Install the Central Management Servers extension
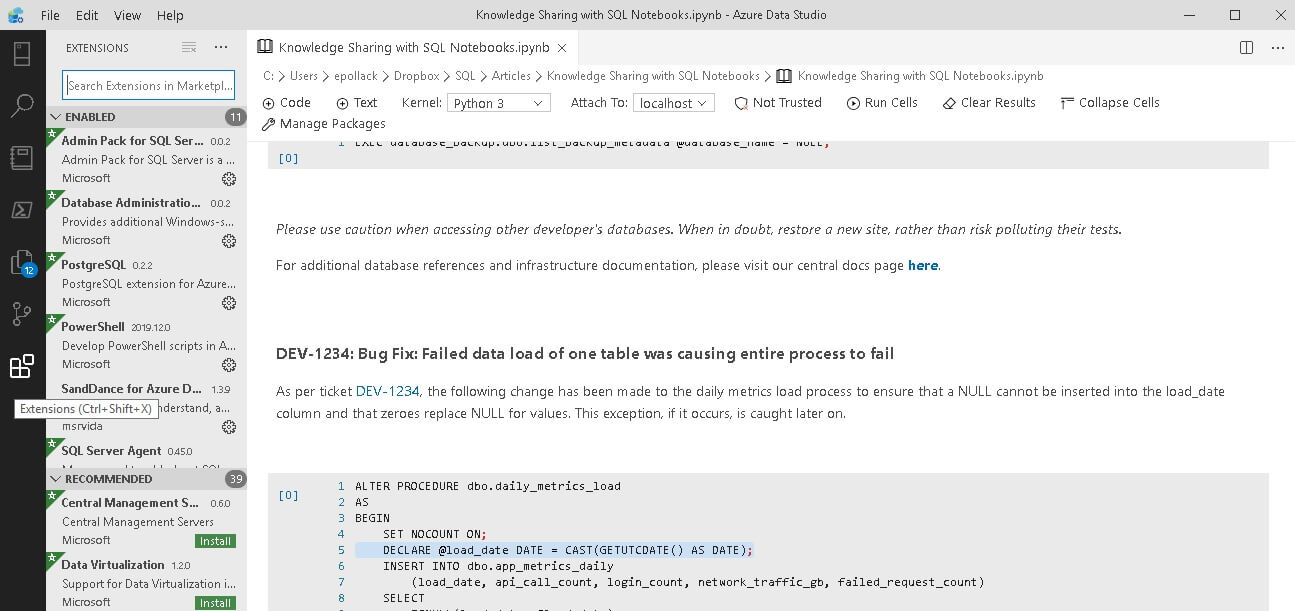The height and width of the screenshot is (611, 1295). coord(216,541)
